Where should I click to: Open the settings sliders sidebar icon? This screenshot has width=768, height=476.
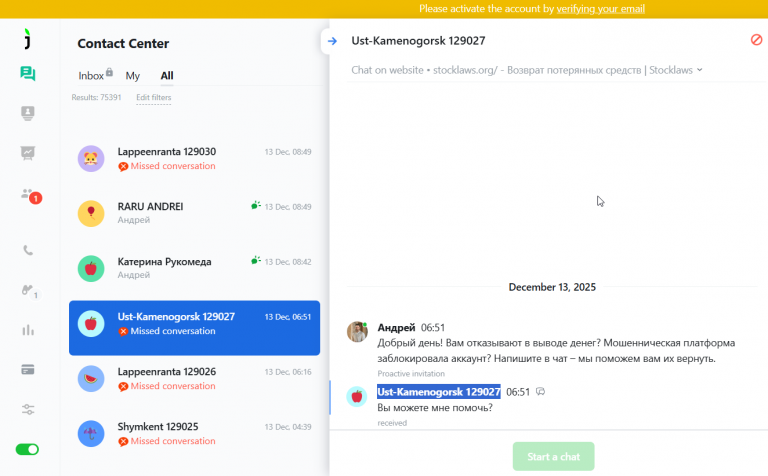pos(28,409)
